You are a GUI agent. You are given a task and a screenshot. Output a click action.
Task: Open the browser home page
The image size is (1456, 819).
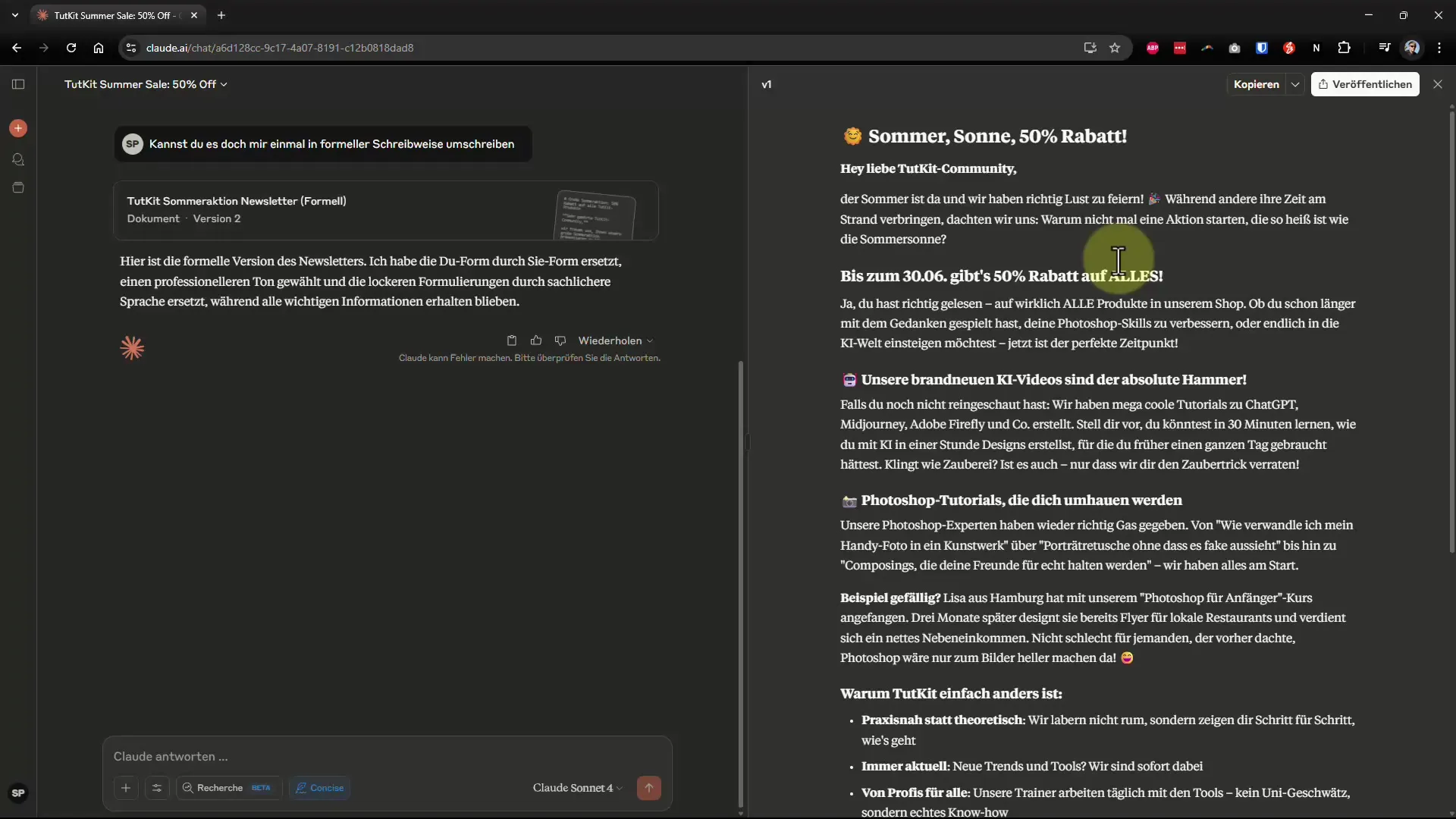99,48
